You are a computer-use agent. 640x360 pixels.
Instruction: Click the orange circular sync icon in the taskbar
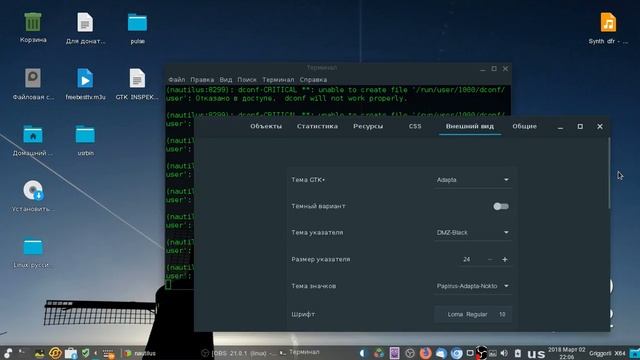(x=56, y=353)
